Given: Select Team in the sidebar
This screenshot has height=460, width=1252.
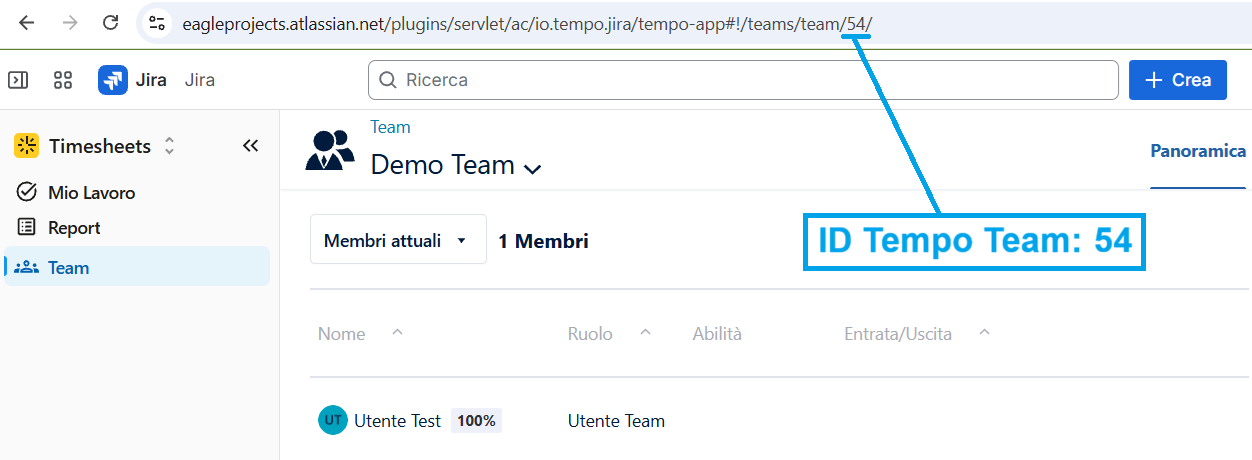Looking at the screenshot, I should (x=137, y=267).
